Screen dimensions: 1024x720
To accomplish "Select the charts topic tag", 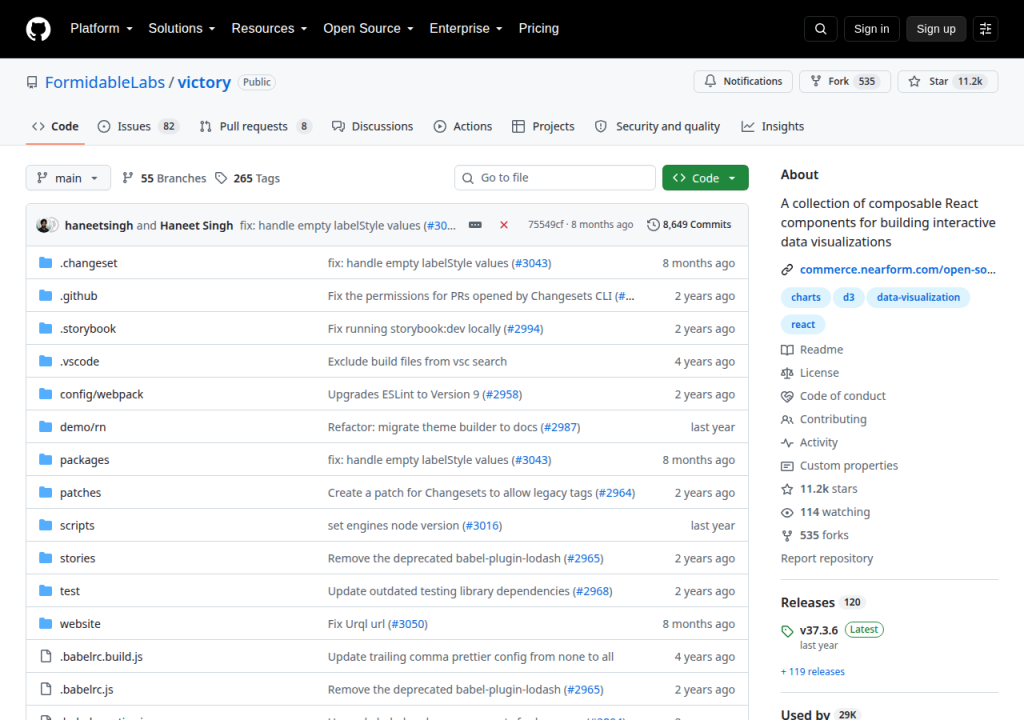I will (805, 297).
